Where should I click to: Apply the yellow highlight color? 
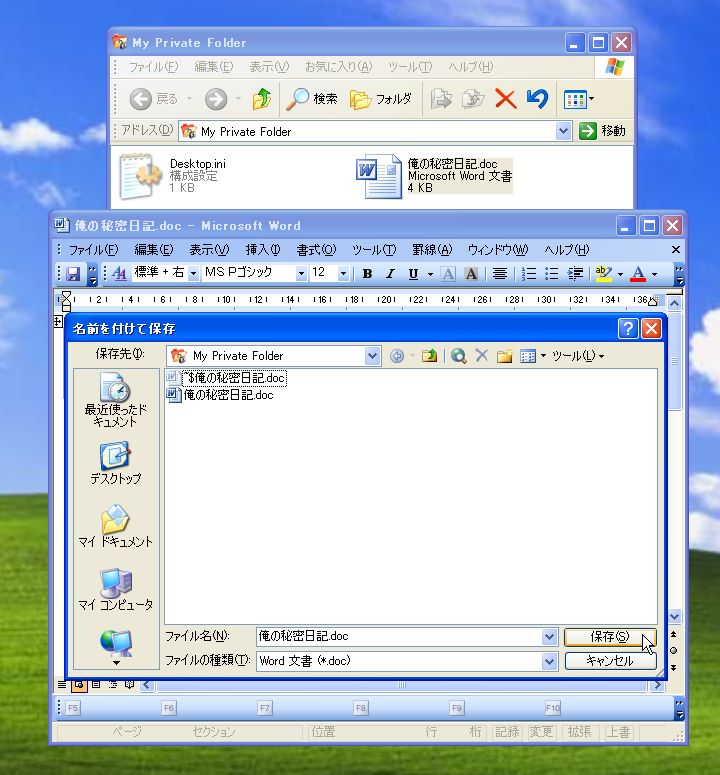click(604, 273)
